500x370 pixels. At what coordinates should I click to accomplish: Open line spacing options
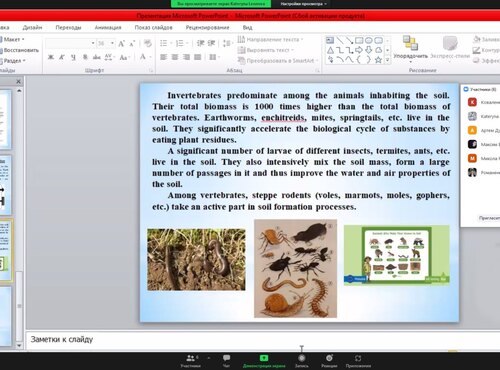click(227, 43)
